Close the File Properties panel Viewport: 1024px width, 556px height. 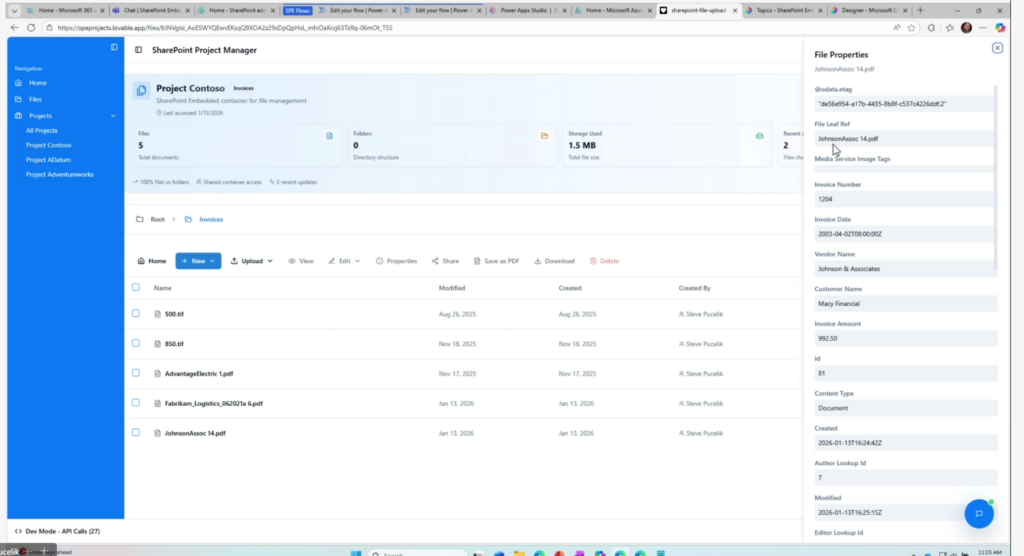coord(997,48)
